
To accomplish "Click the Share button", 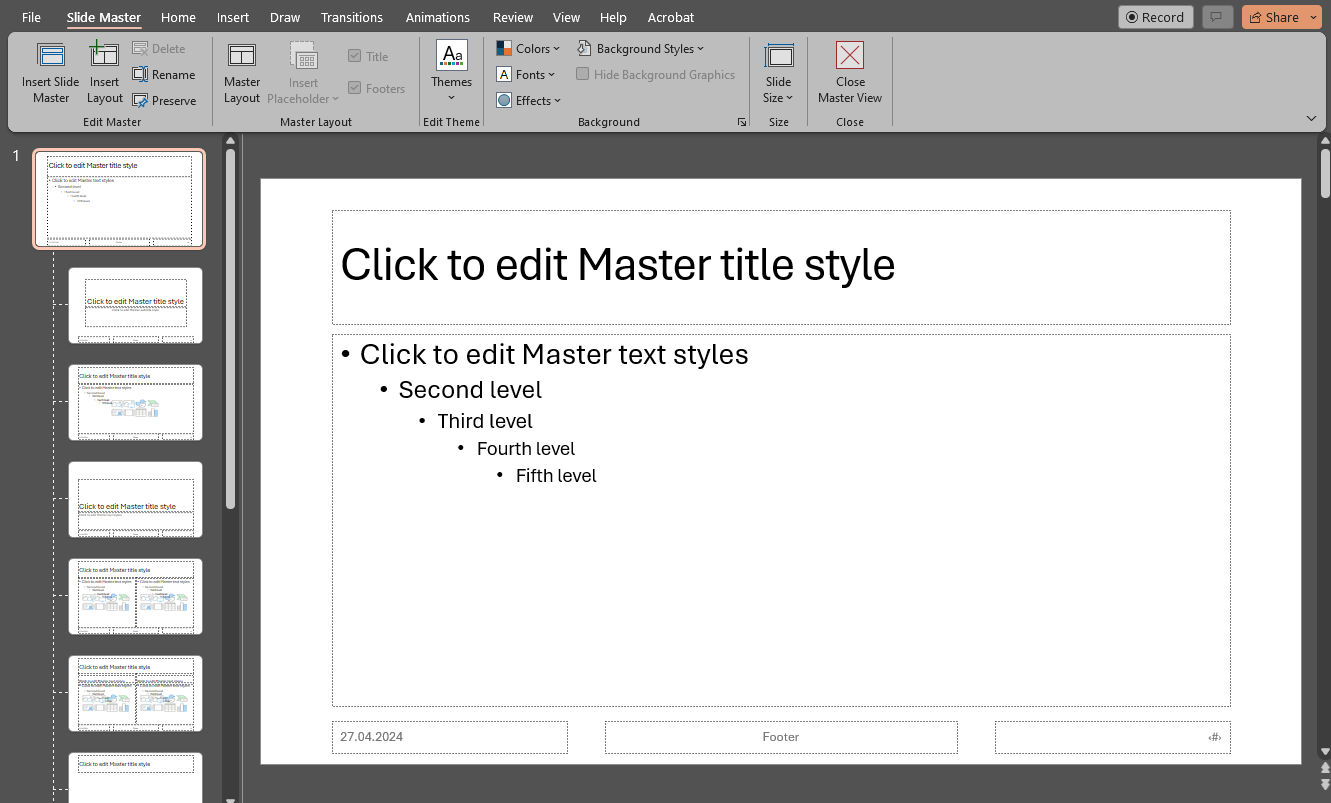I will (x=1274, y=17).
